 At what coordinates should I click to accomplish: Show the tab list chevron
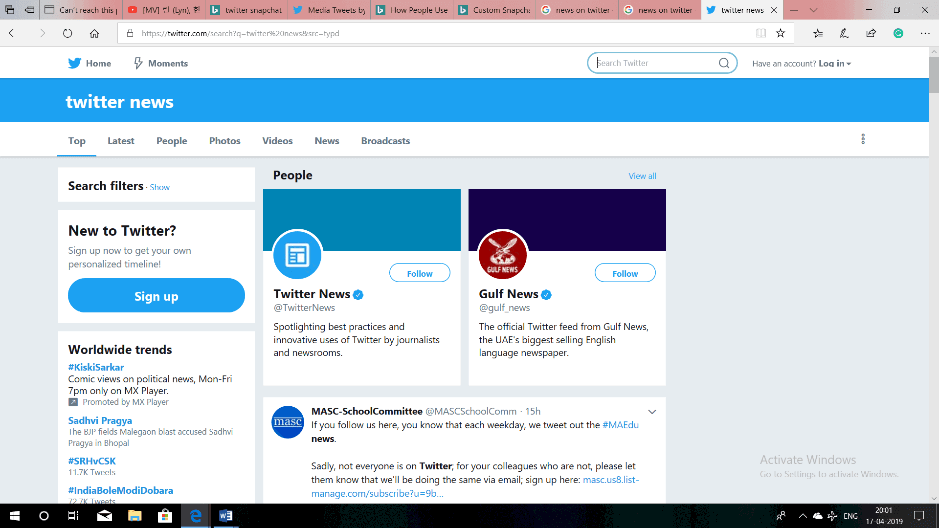click(x=813, y=10)
